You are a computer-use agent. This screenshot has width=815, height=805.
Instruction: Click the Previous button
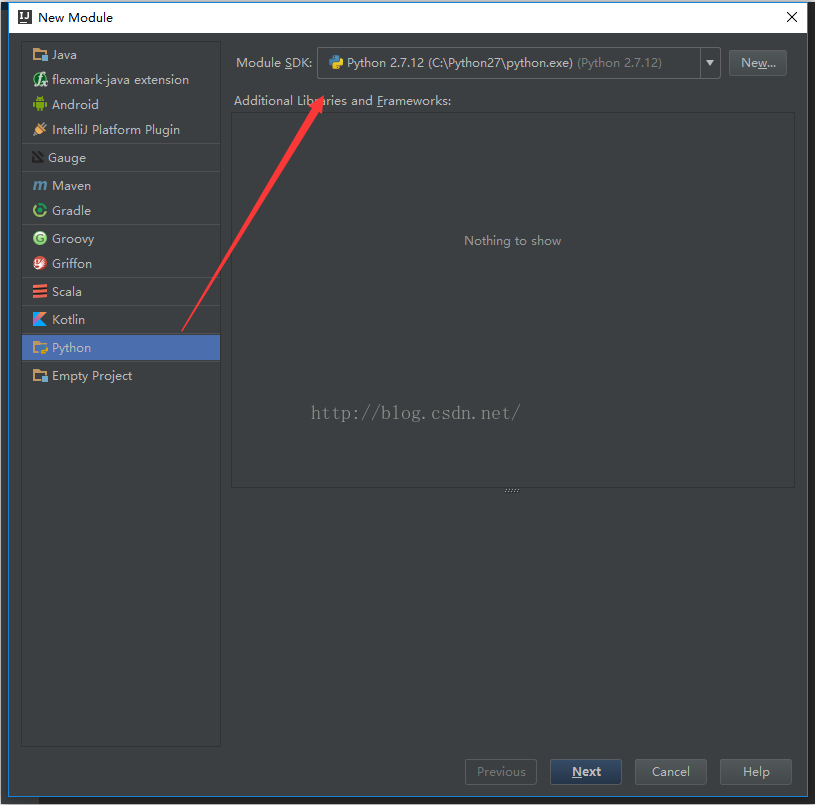(501, 772)
